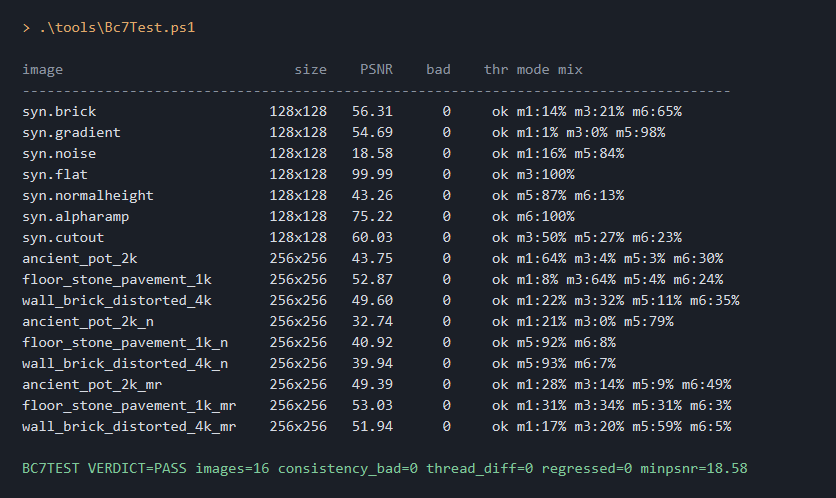Click mode mix 'm1:8% m3:64% m5:4% m6:24%'
Image resolution: width=836 pixels, height=498 pixels.
(x=620, y=279)
